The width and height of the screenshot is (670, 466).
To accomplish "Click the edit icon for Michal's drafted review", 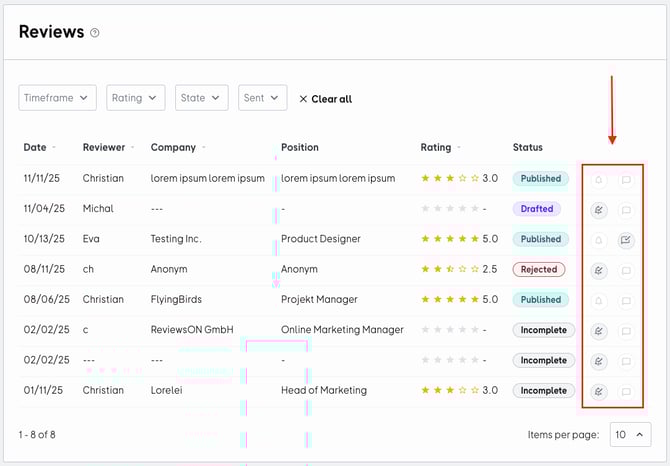I will point(599,210).
